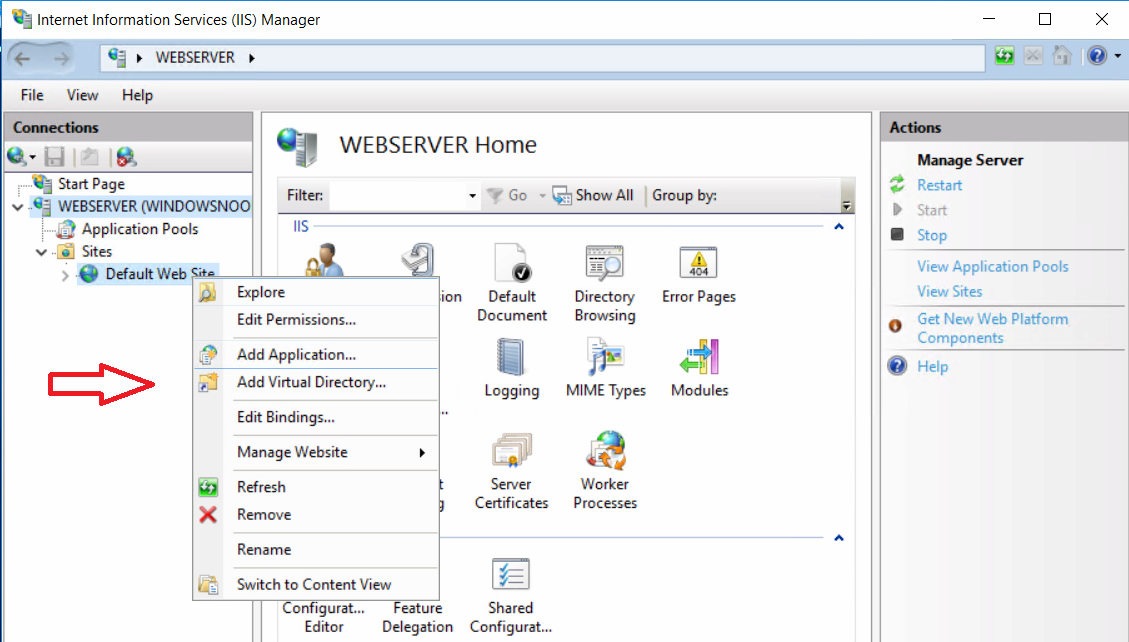Open the Authentication feature icon with padlock

(x=323, y=260)
